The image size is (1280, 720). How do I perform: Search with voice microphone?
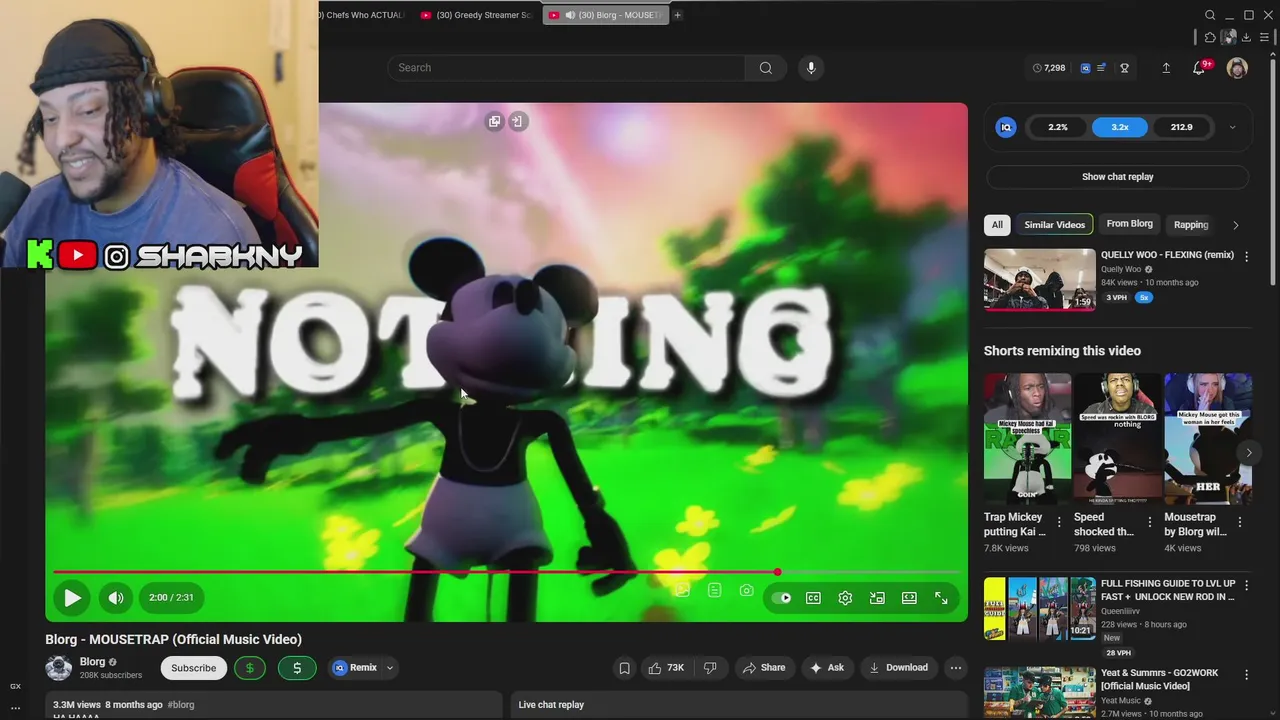(x=811, y=68)
